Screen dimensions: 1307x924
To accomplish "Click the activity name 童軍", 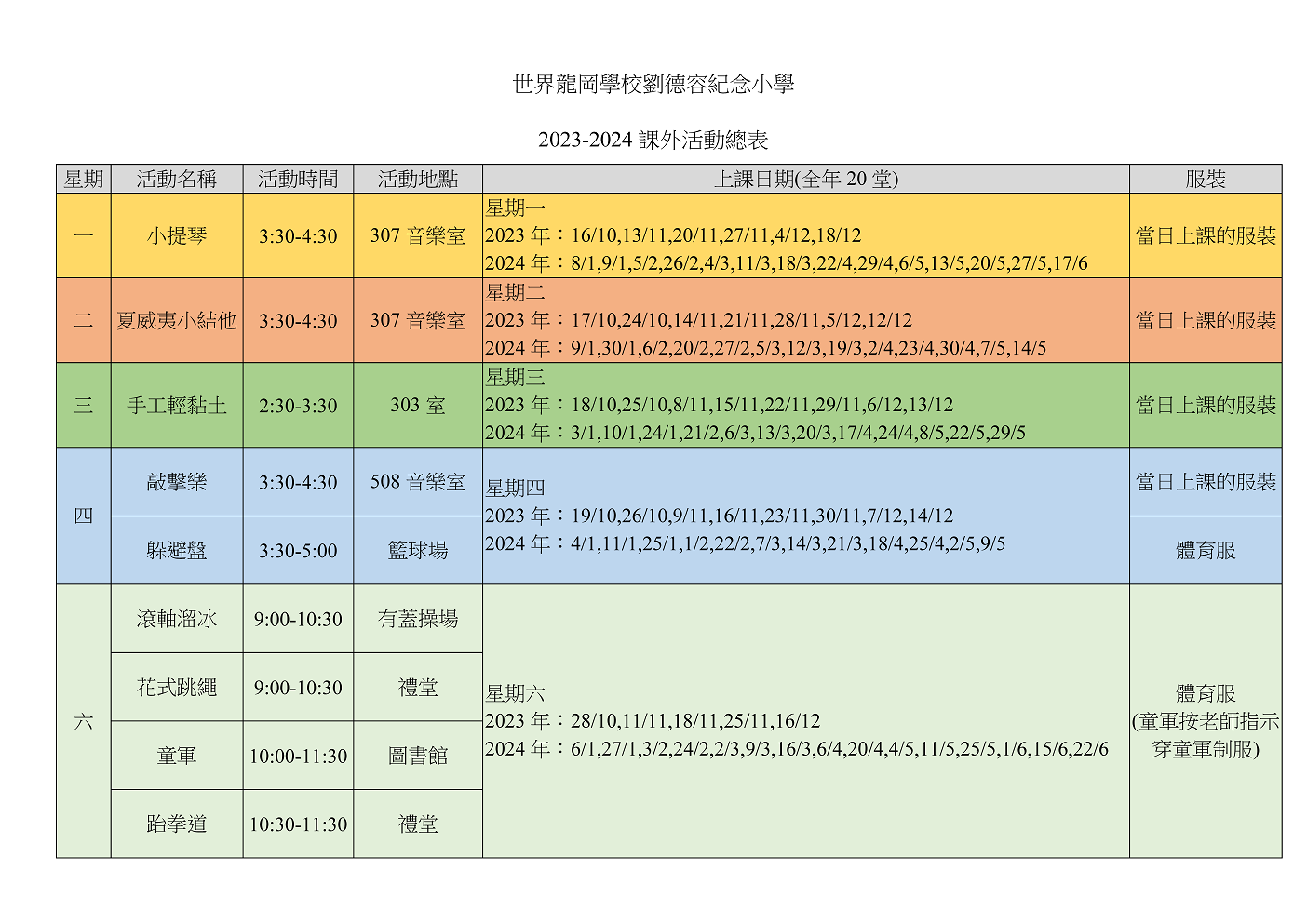I will (x=177, y=756).
